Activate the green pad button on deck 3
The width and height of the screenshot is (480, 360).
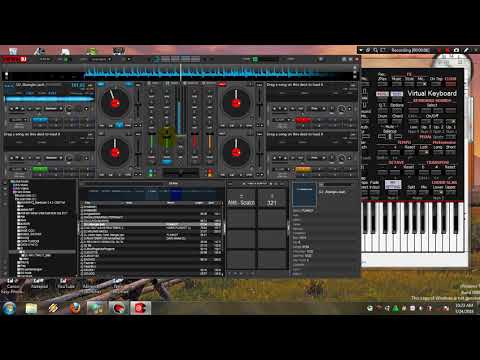coord(40,169)
